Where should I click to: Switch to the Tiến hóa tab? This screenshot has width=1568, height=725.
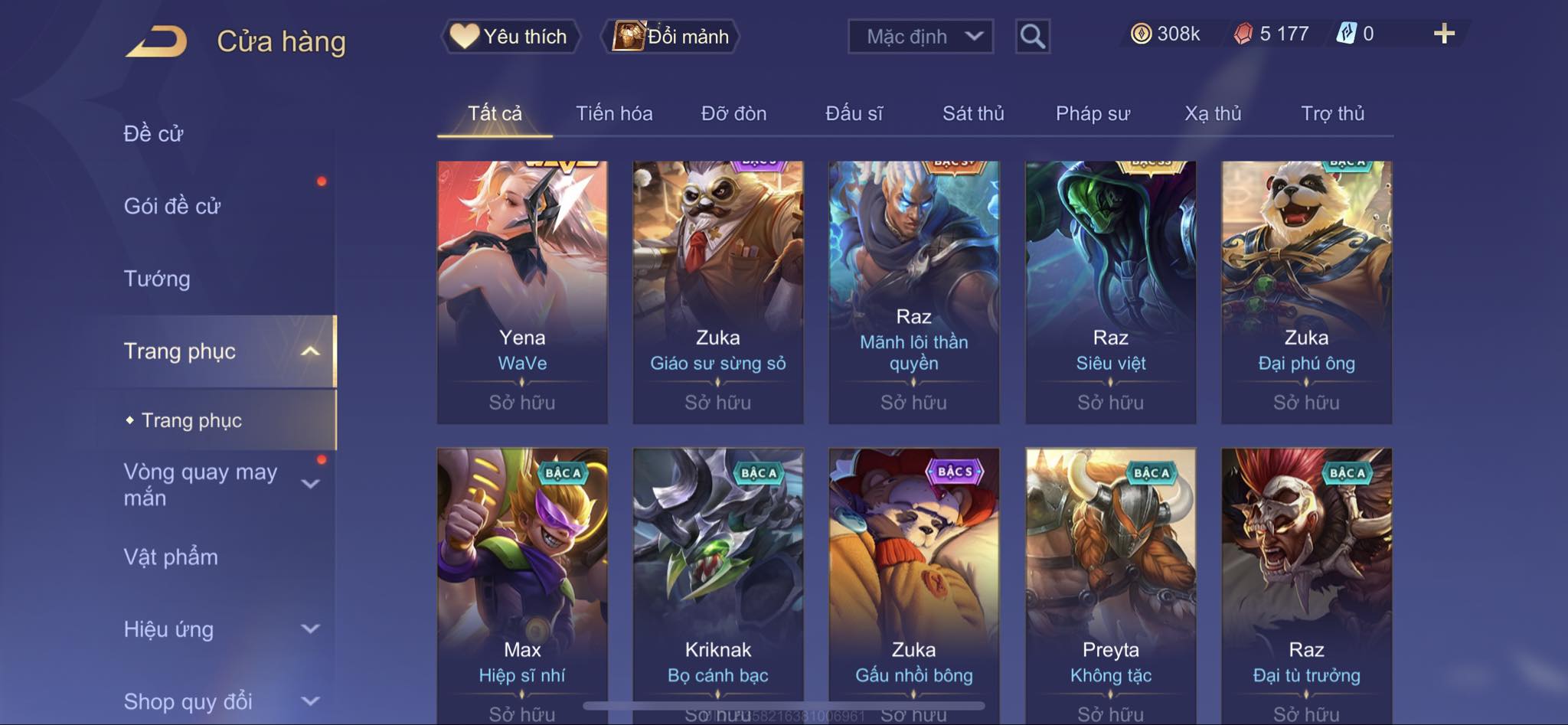point(614,113)
